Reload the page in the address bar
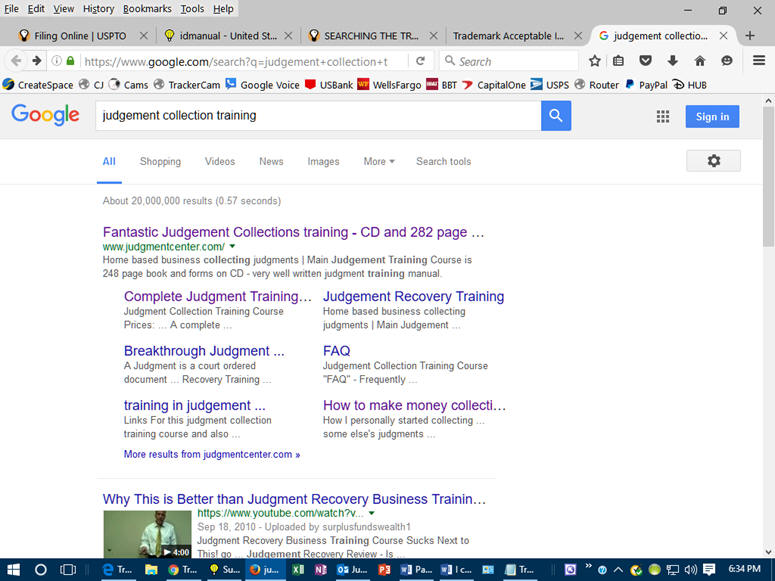Screen dimensions: 775x581 click(421, 61)
